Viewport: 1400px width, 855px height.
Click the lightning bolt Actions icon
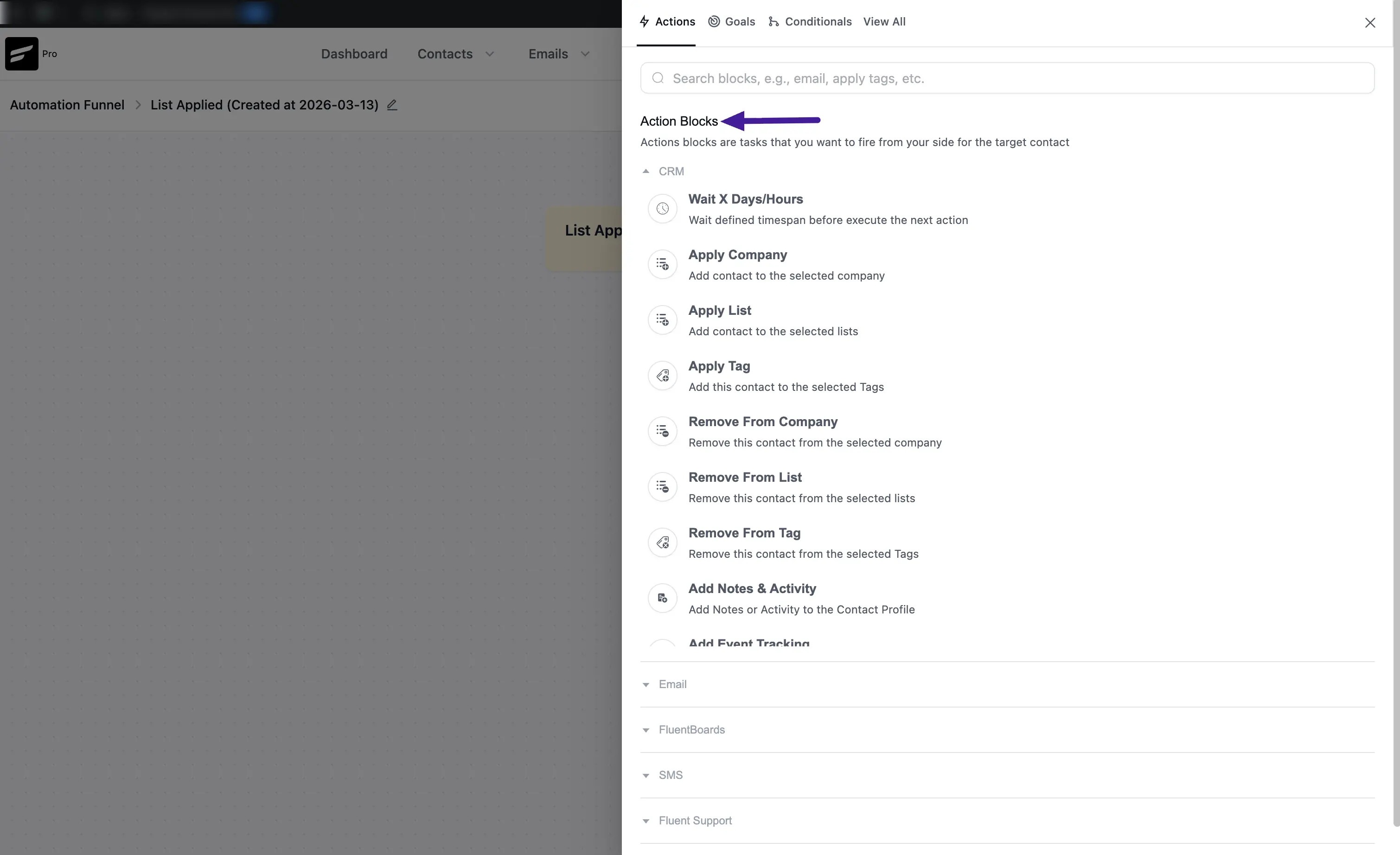click(644, 22)
